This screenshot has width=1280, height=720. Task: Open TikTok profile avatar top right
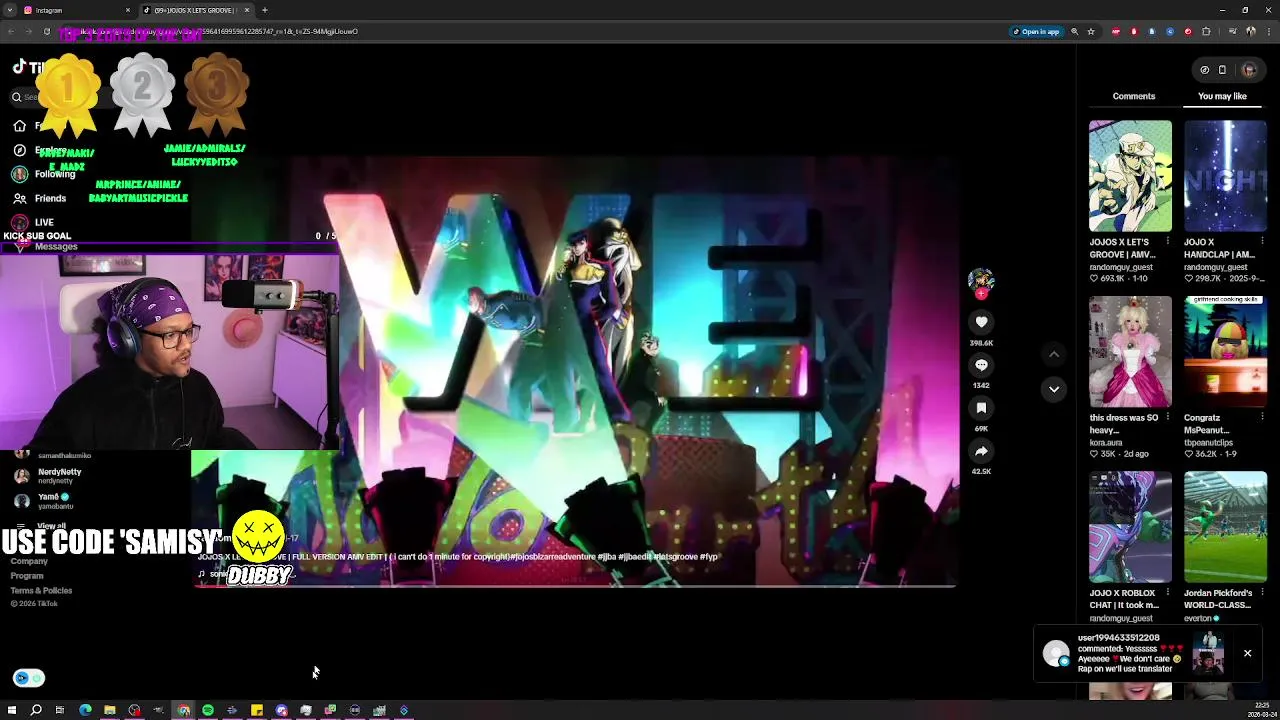click(1248, 70)
